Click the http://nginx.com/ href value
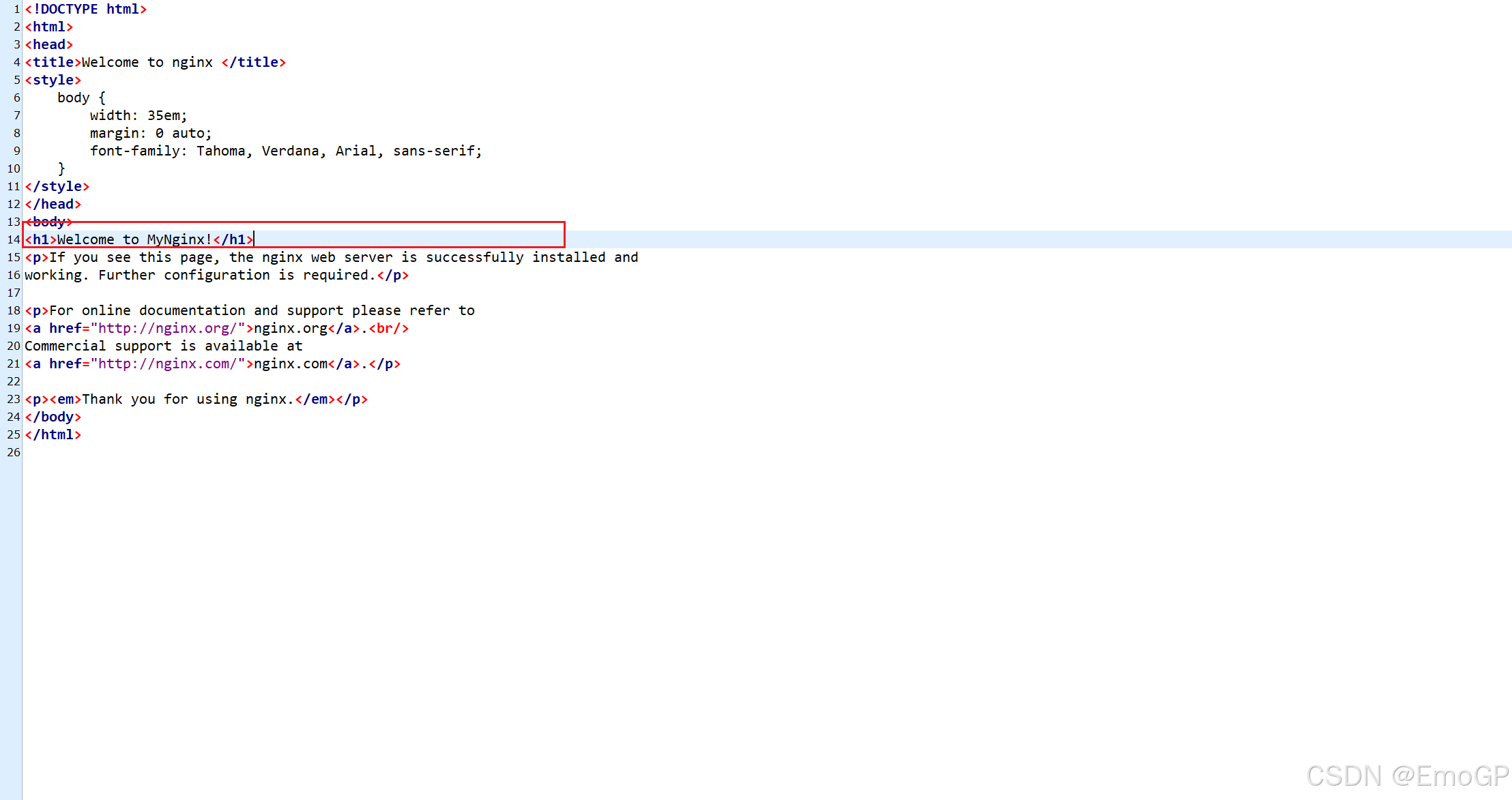 click(x=168, y=364)
